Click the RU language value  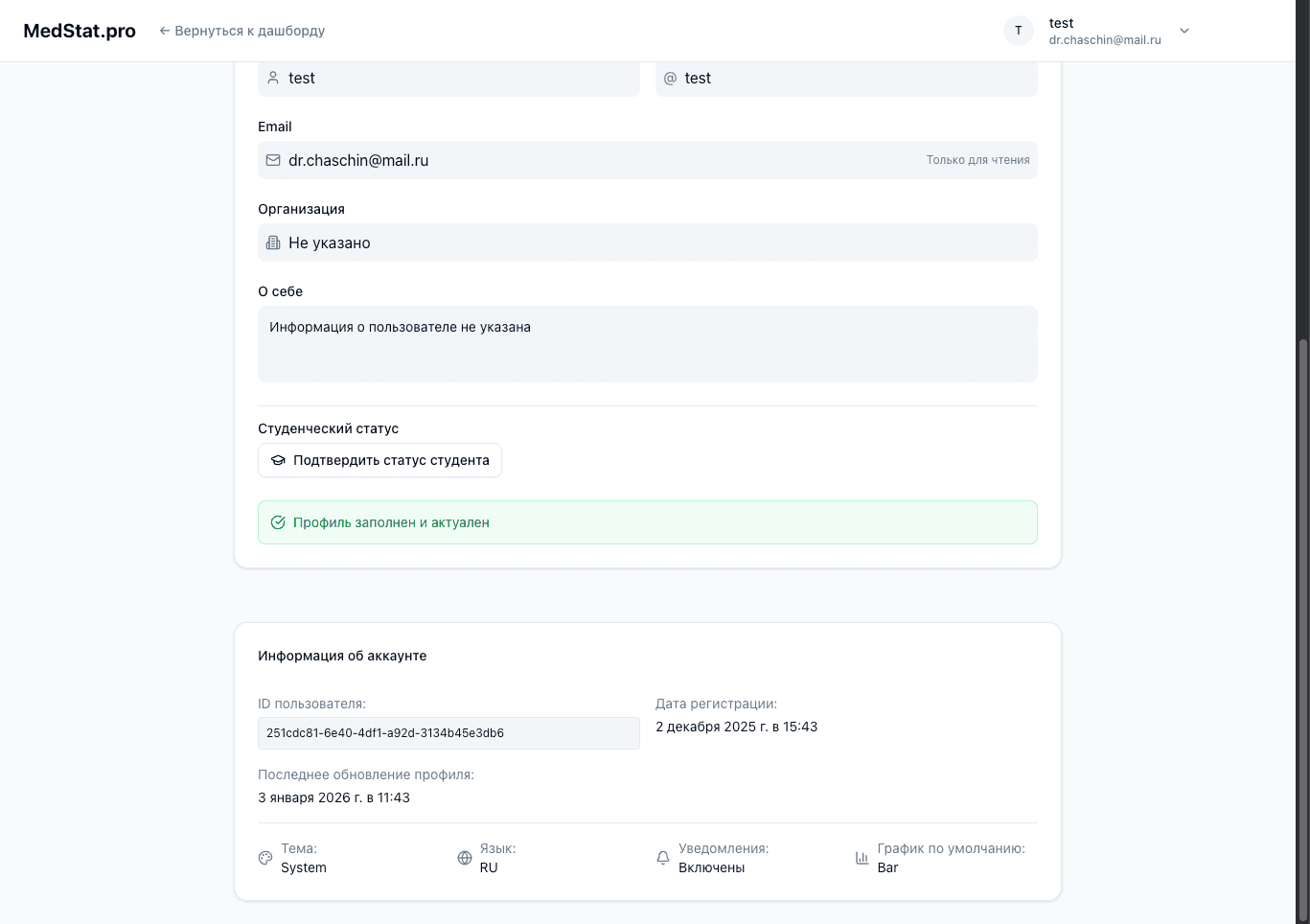point(489,867)
